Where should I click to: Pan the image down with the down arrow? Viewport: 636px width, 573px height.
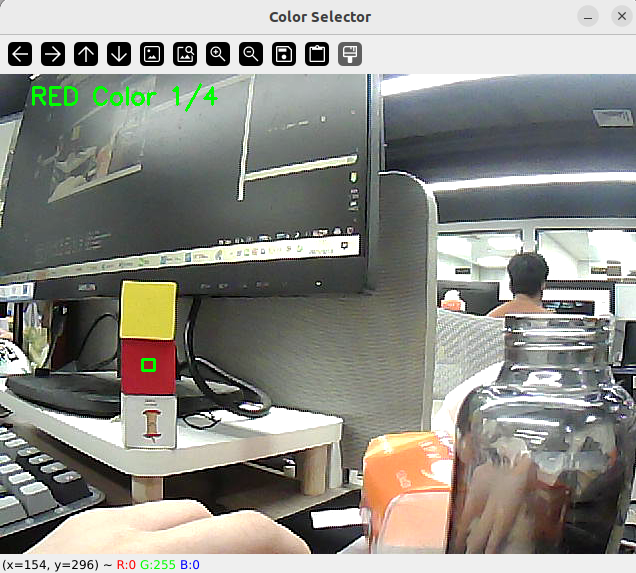coord(119,54)
